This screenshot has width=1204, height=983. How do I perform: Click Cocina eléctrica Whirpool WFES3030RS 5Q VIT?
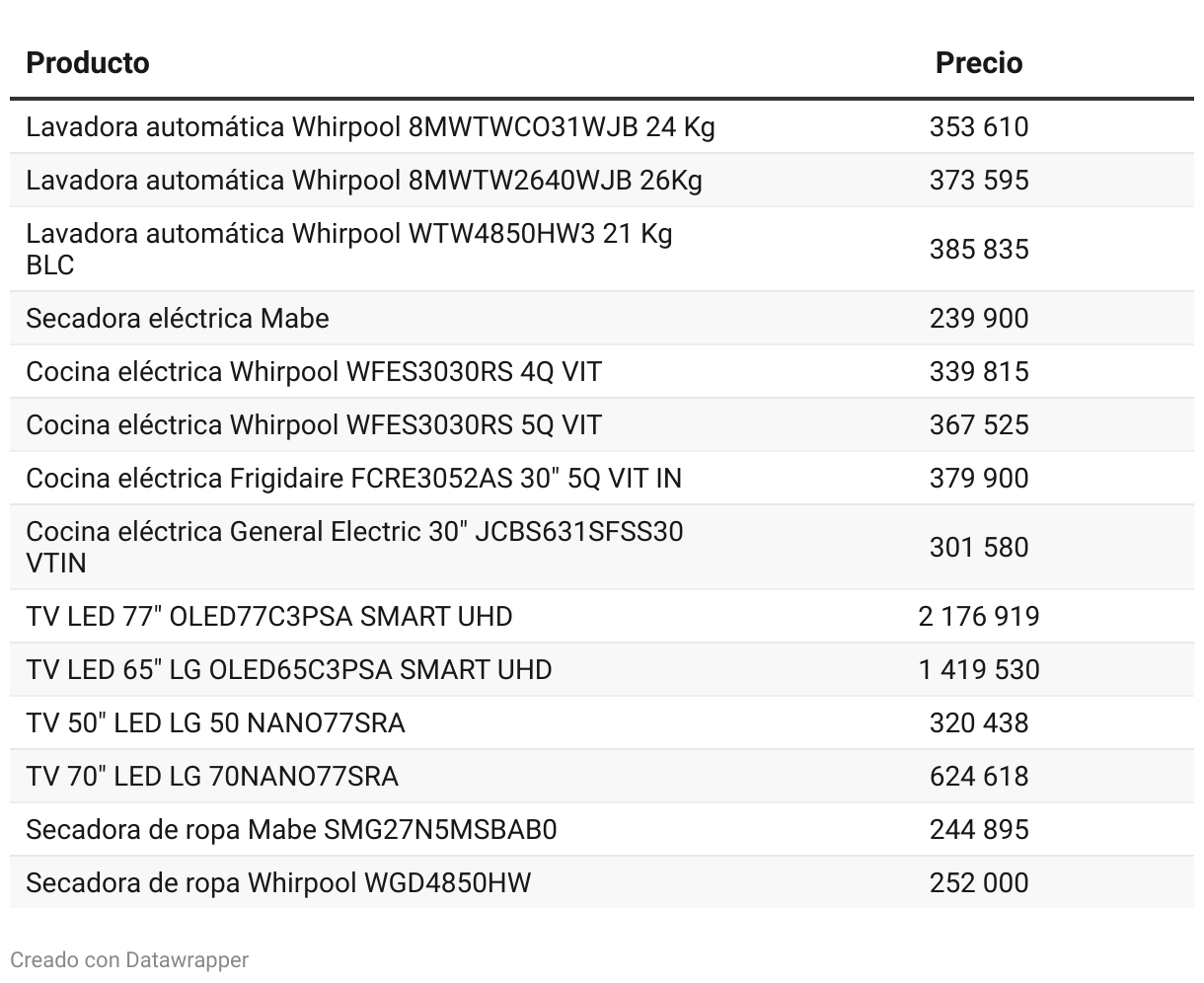pos(314,425)
